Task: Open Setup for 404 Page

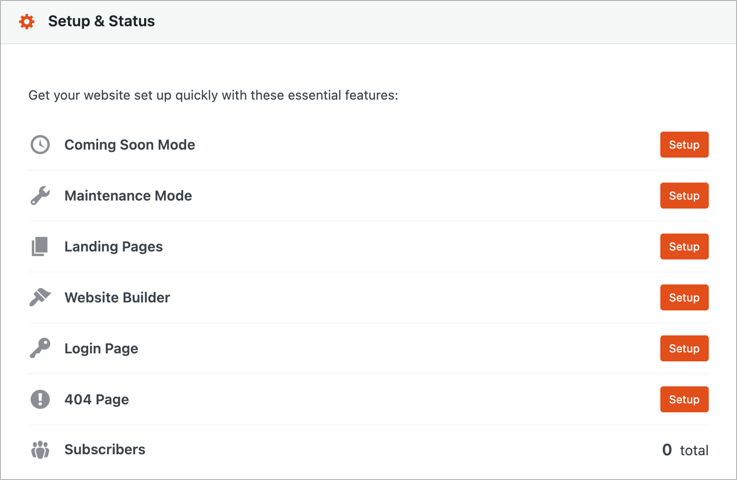Action: pos(684,399)
